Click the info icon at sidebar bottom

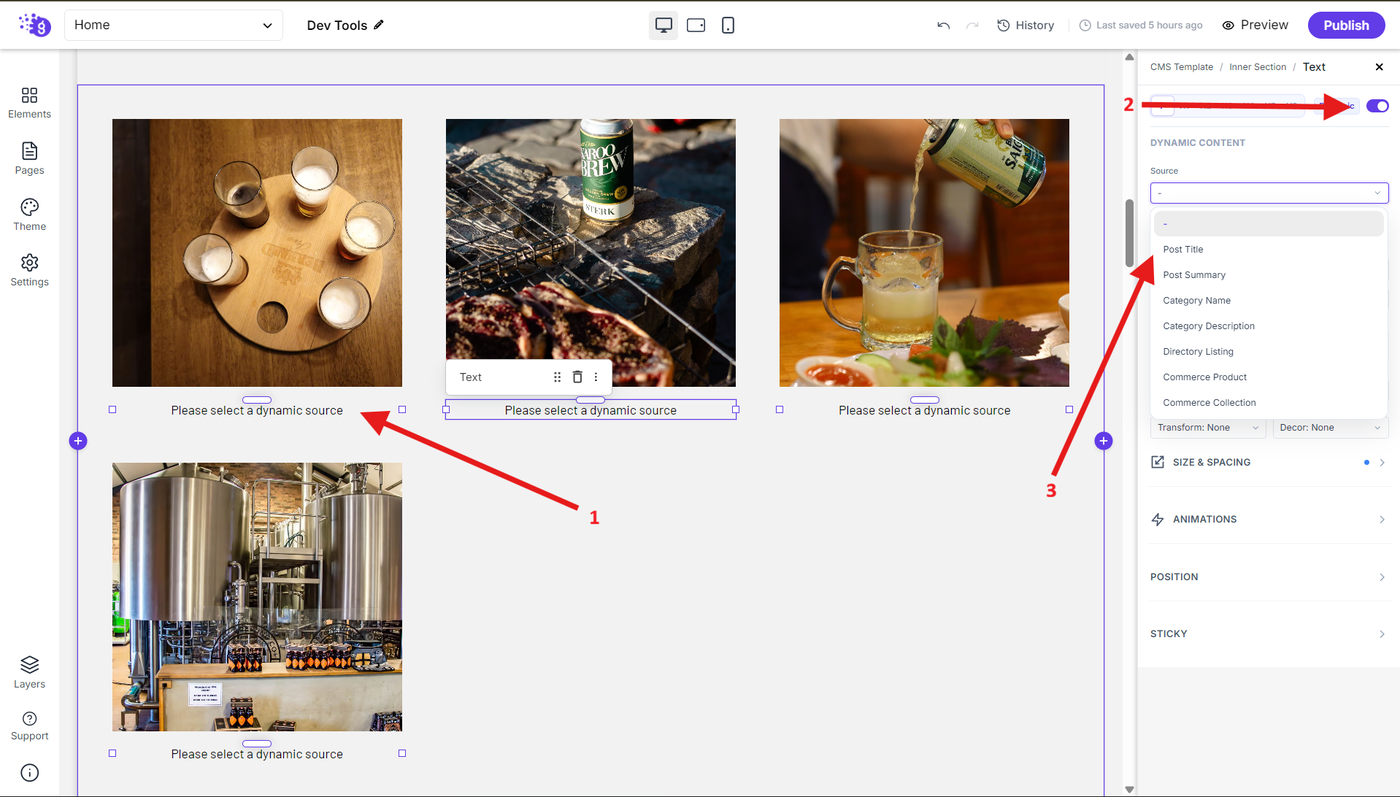click(29, 773)
